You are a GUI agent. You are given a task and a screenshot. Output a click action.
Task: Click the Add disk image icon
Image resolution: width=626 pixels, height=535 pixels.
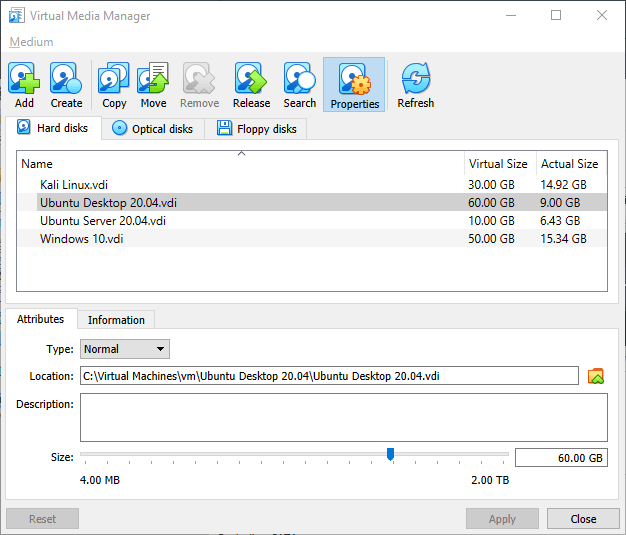click(24, 78)
